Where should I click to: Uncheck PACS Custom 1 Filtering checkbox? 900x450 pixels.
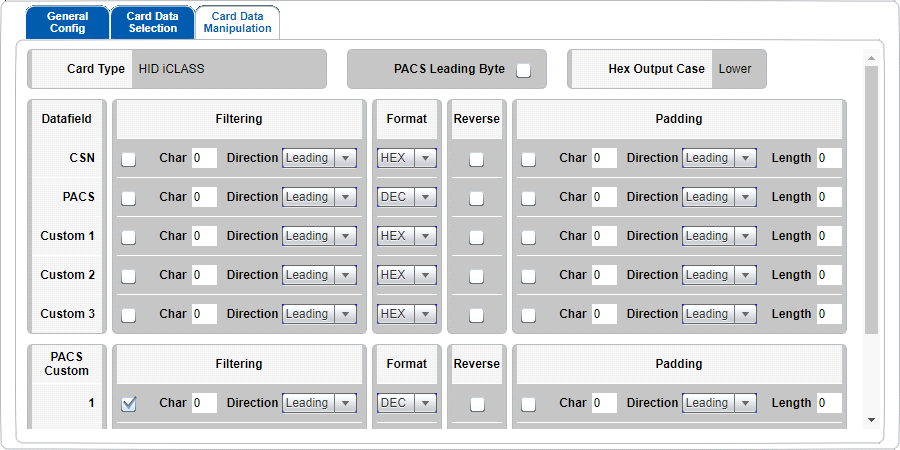coord(129,404)
